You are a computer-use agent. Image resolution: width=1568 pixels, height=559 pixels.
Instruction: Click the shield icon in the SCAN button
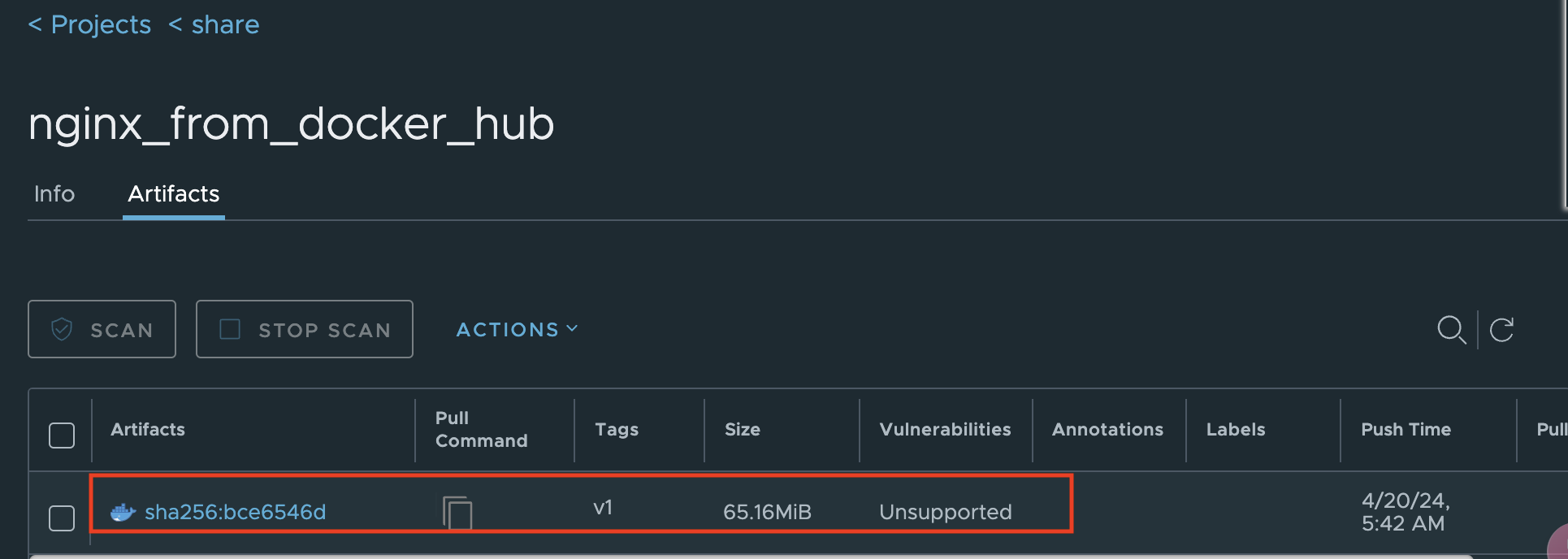(x=62, y=329)
